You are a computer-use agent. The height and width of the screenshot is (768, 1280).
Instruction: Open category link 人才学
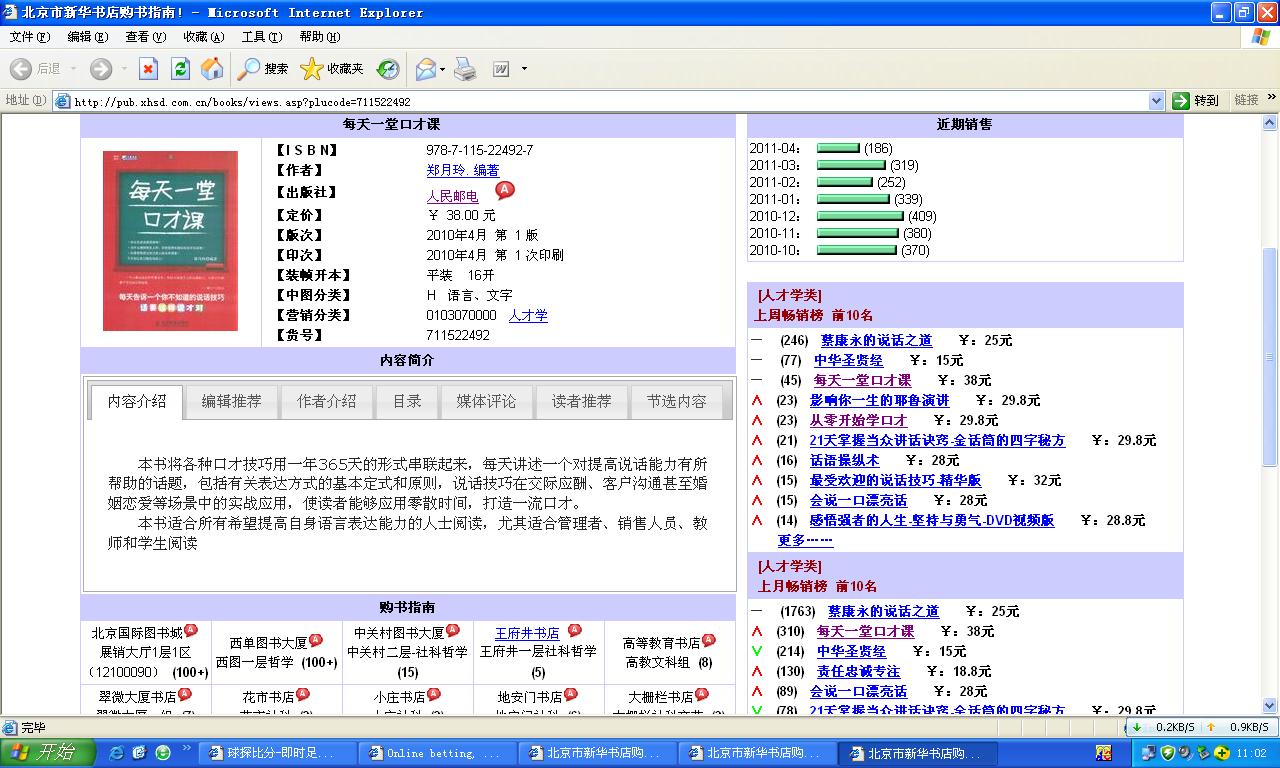click(528, 315)
